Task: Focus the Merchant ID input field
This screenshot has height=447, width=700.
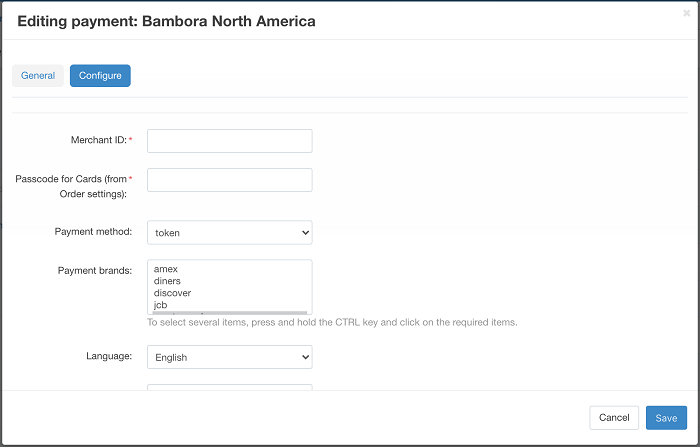Action: pos(229,141)
